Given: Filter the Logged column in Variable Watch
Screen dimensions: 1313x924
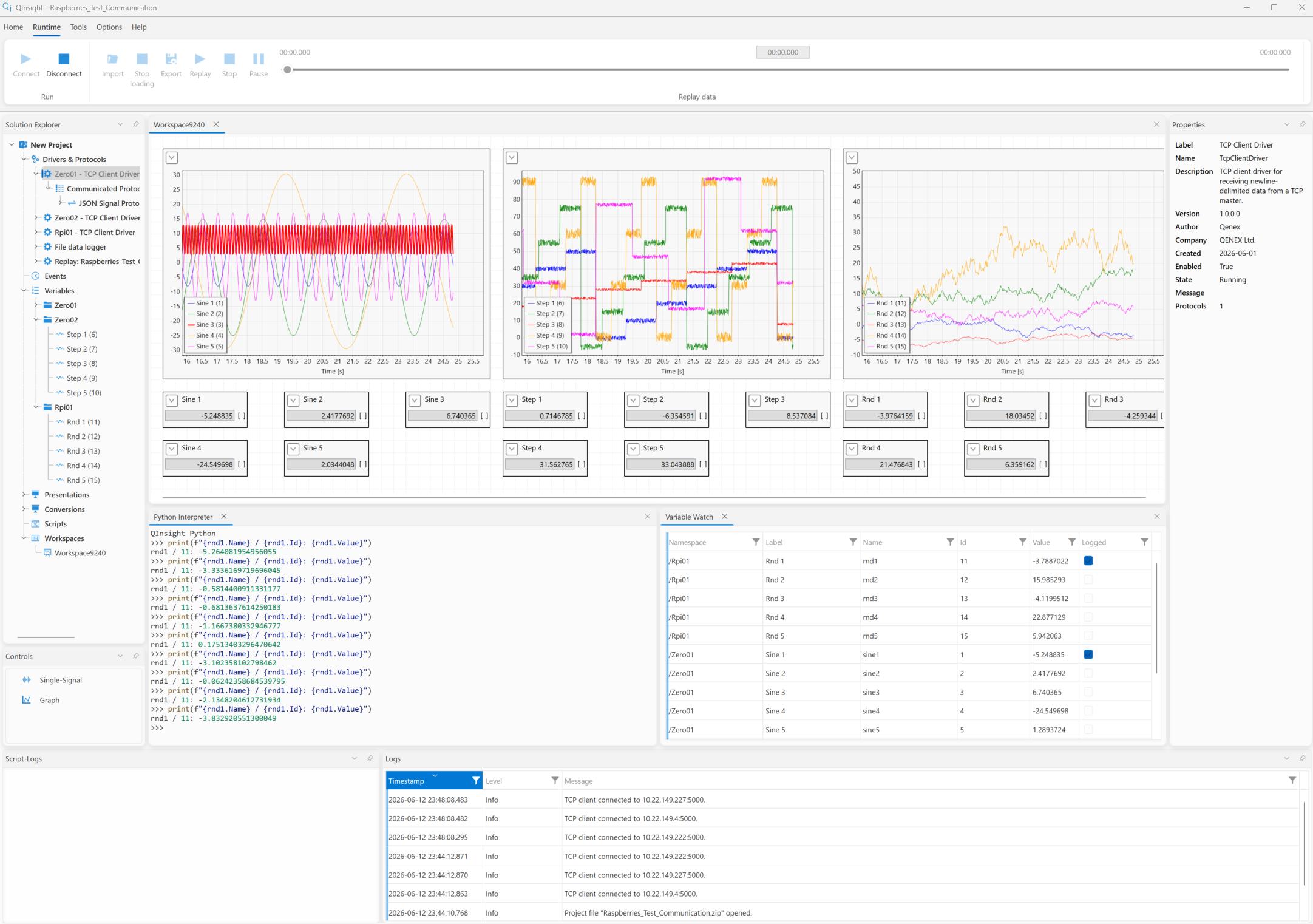Looking at the screenshot, I should [1144, 542].
